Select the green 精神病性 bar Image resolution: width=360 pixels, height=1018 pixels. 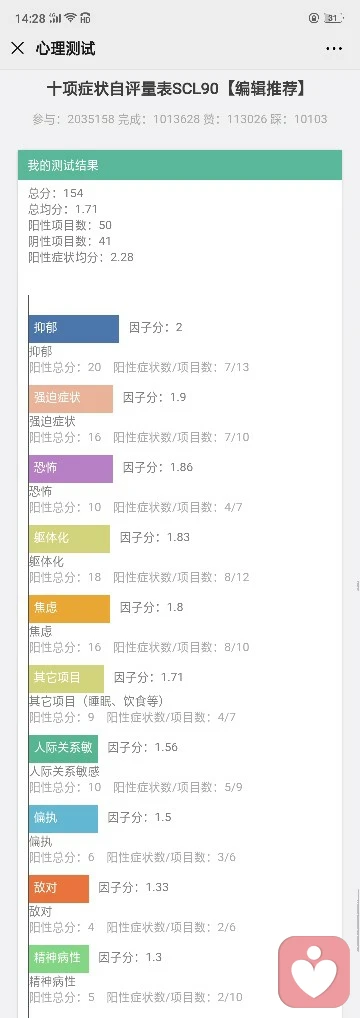tap(58, 959)
